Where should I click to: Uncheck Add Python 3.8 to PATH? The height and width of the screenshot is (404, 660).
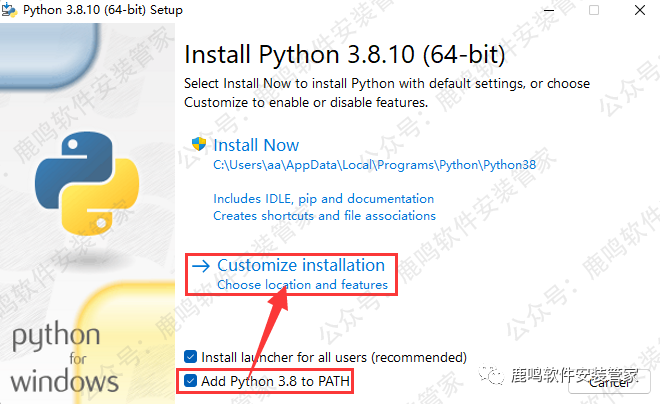(x=192, y=381)
